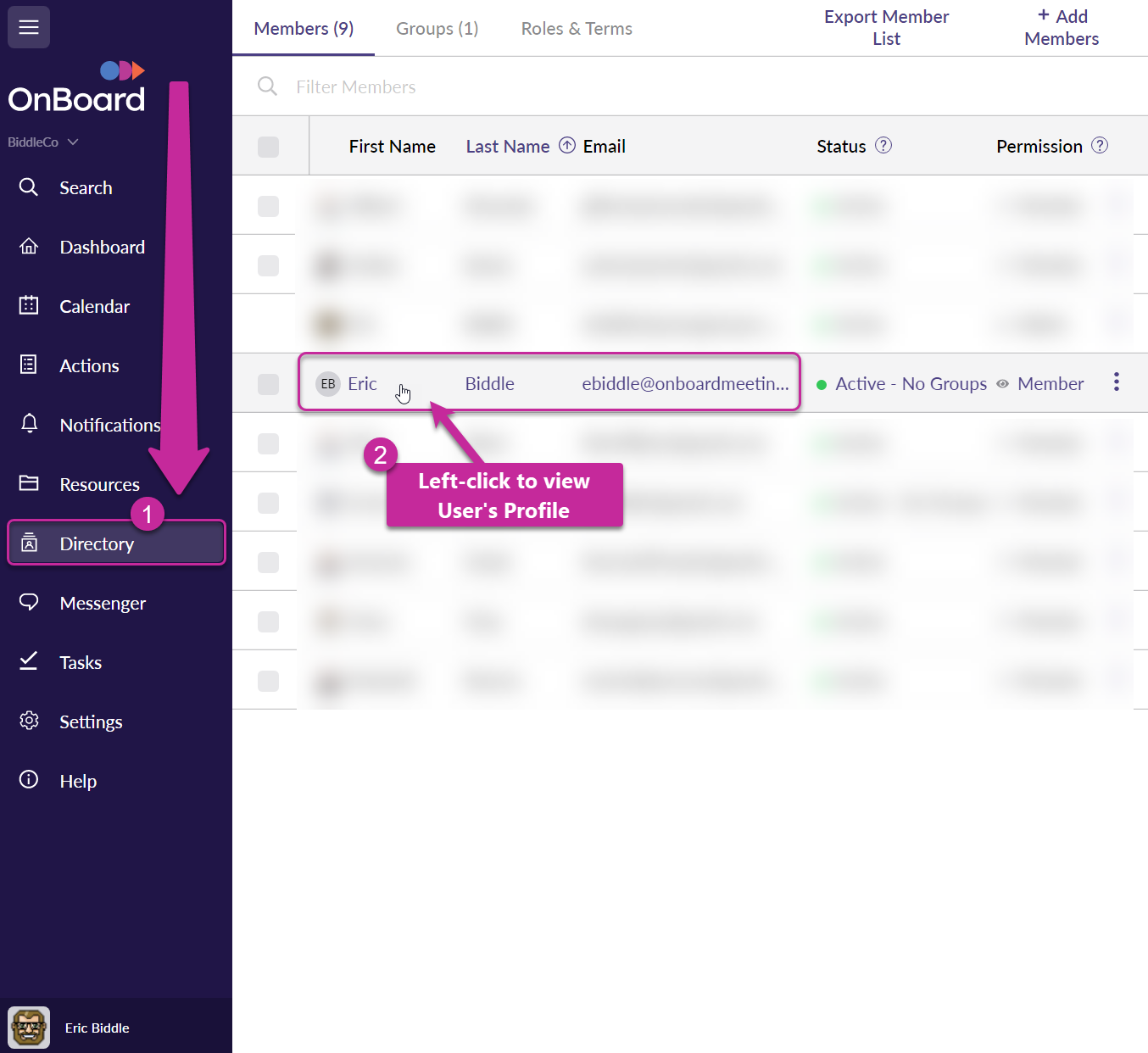Switch to the Roles & Terms tab
Image resolution: width=1148 pixels, height=1053 pixels.
click(x=577, y=28)
